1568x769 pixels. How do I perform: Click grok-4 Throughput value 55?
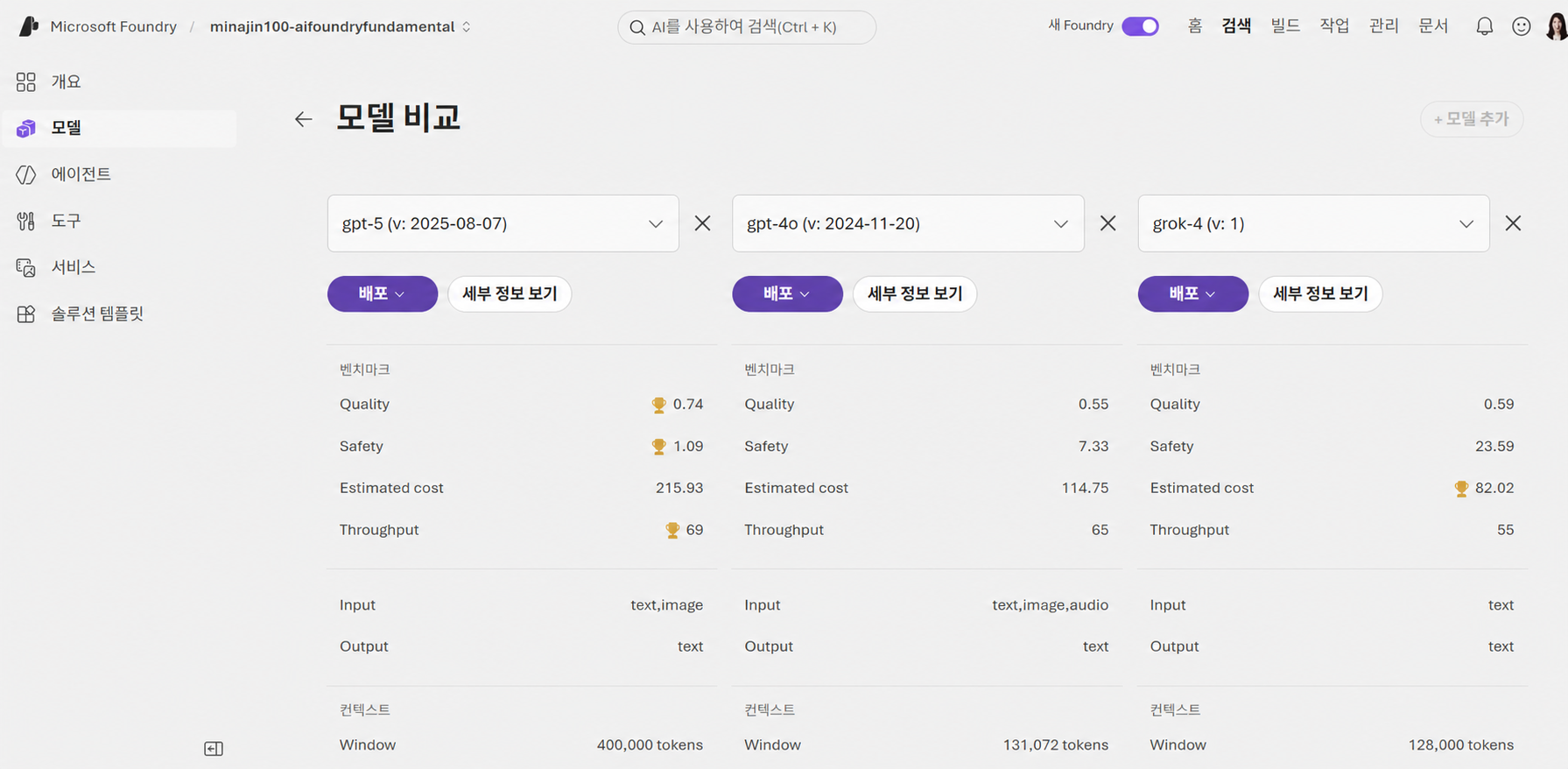1505,530
